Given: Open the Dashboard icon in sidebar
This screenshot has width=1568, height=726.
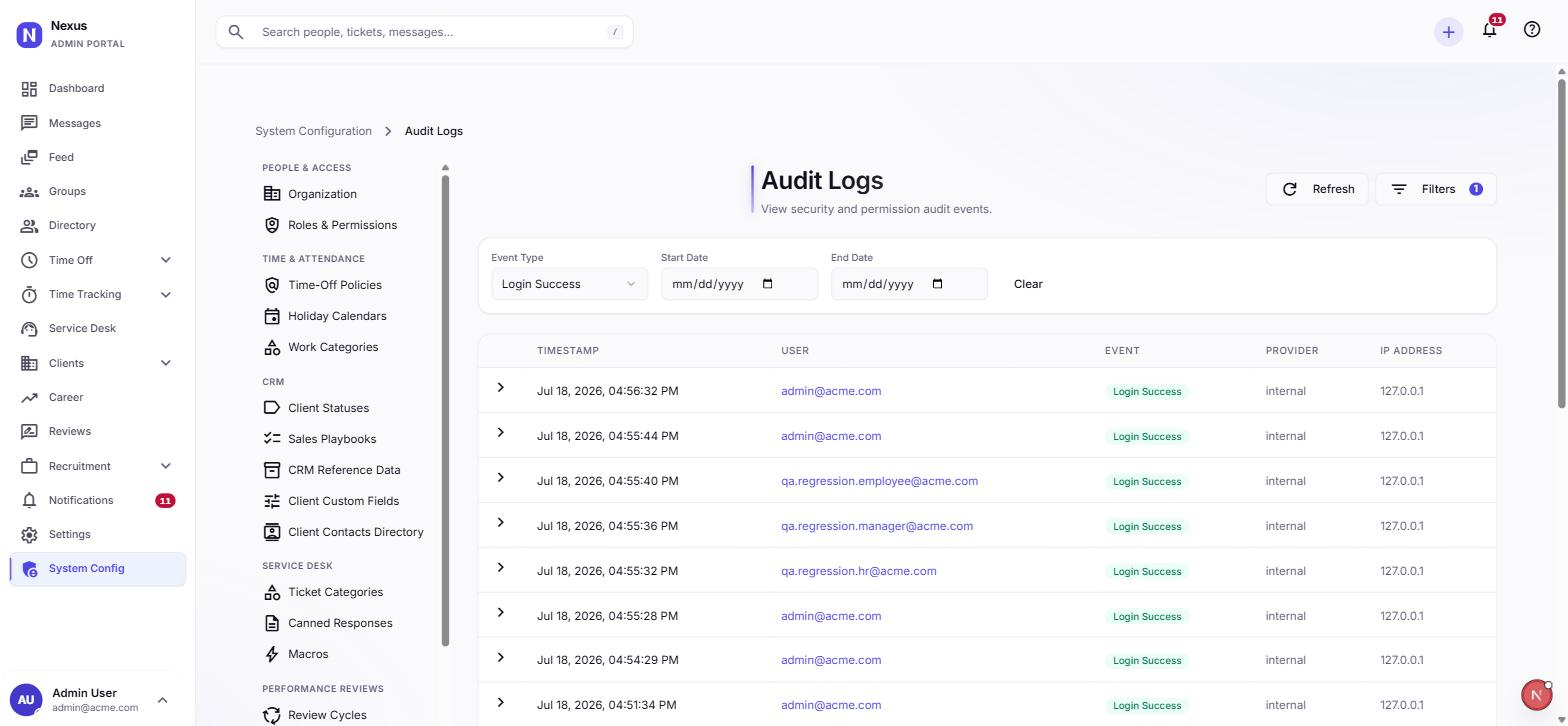Looking at the screenshot, I should (x=29, y=89).
